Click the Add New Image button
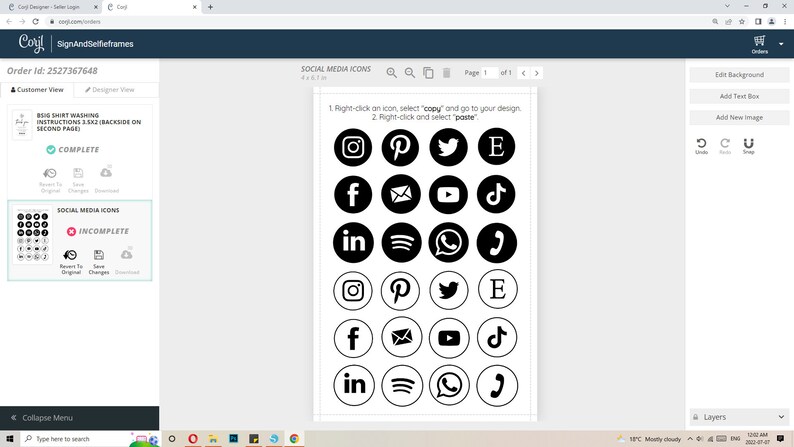This screenshot has height=447, width=794. tap(739, 117)
